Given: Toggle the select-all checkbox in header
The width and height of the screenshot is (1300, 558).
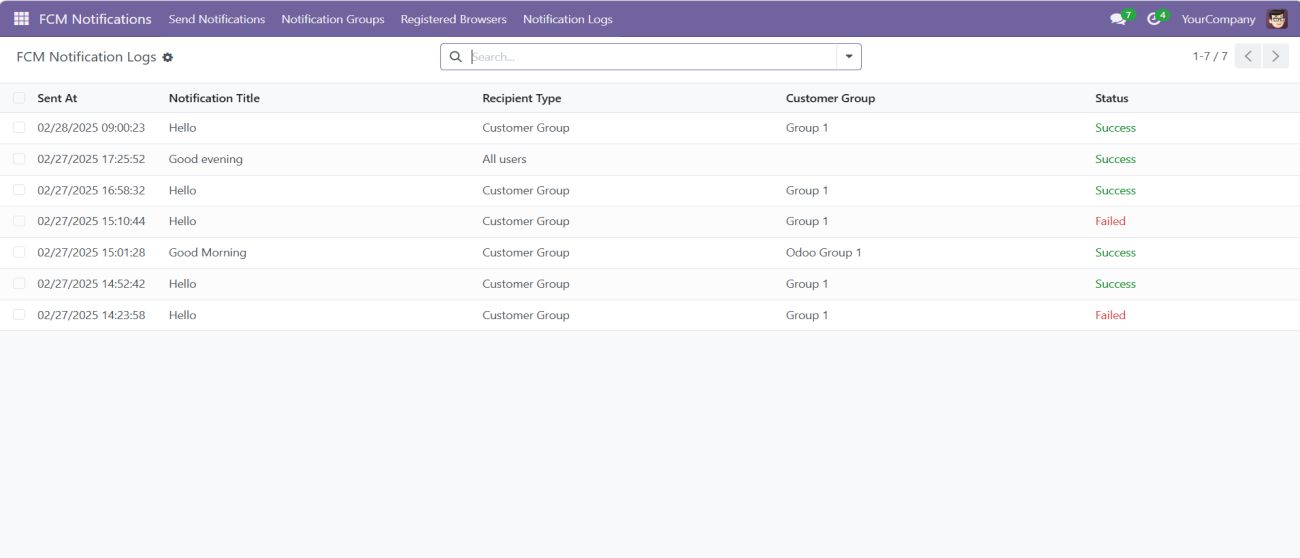Looking at the screenshot, I should pyautogui.click(x=19, y=98).
